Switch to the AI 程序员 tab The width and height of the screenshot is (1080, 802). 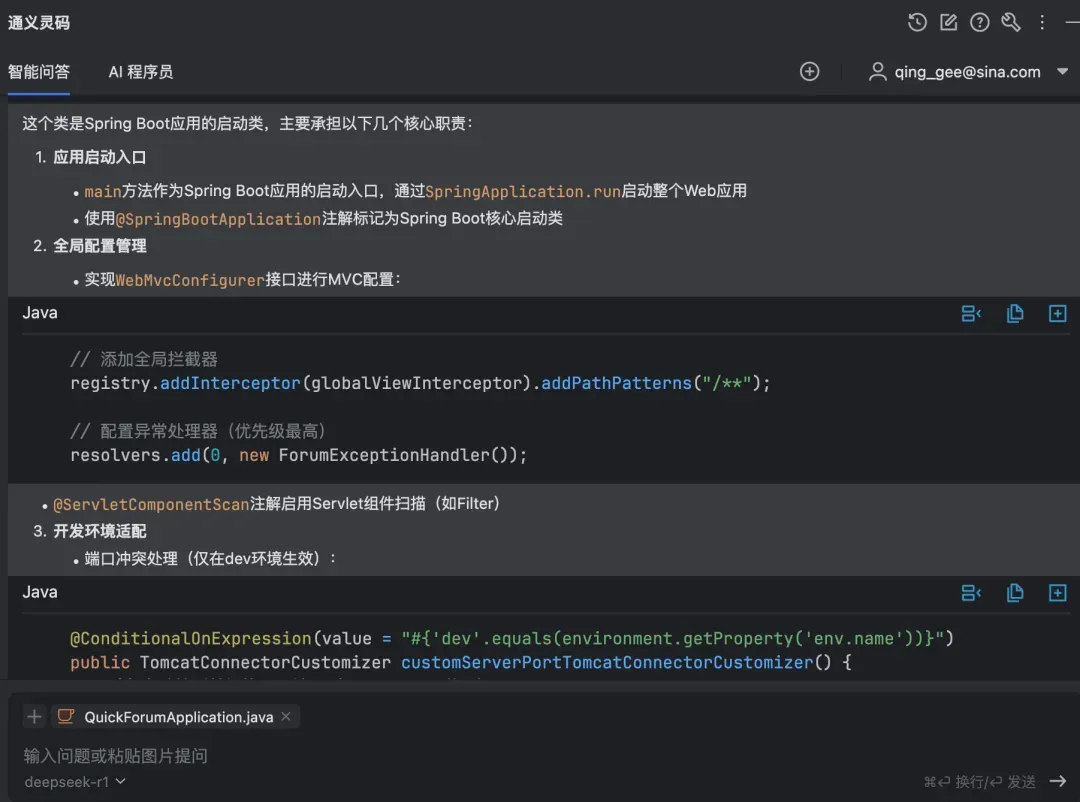141,72
